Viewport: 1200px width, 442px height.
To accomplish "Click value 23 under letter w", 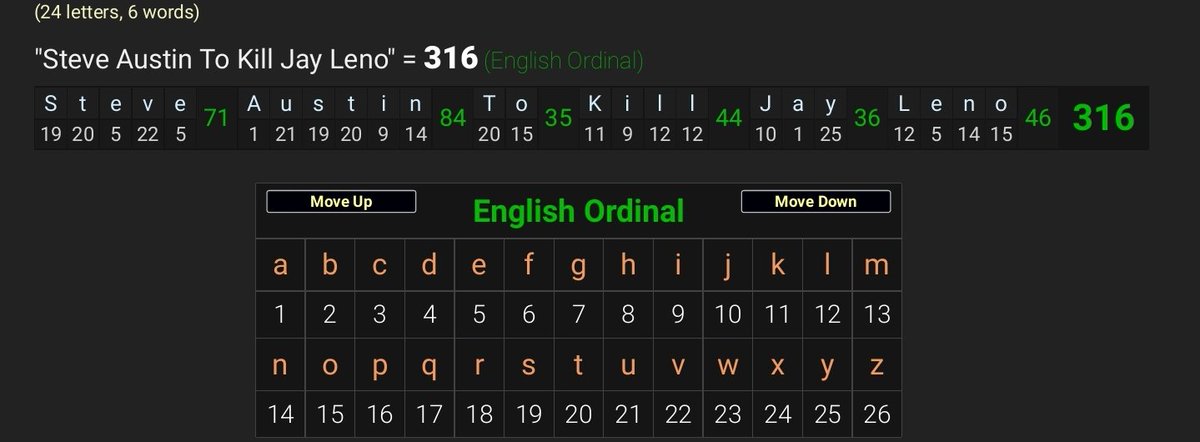I will [728, 414].
